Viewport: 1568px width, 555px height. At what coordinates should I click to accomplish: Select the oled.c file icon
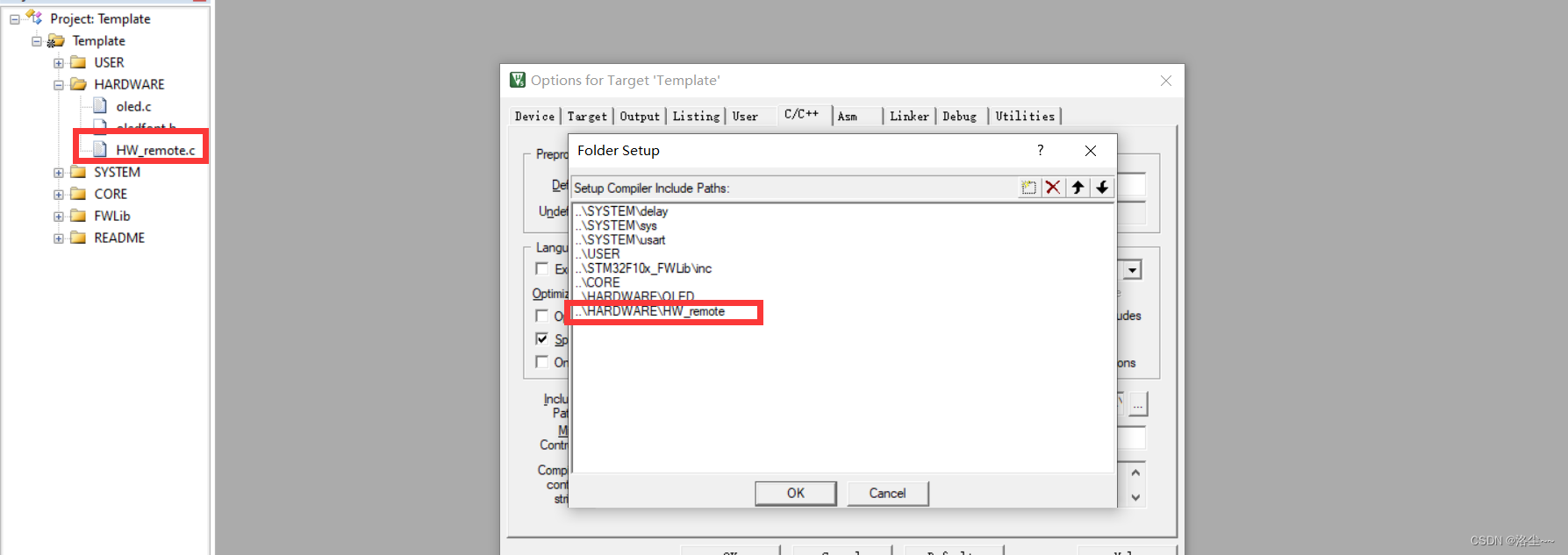100,106
